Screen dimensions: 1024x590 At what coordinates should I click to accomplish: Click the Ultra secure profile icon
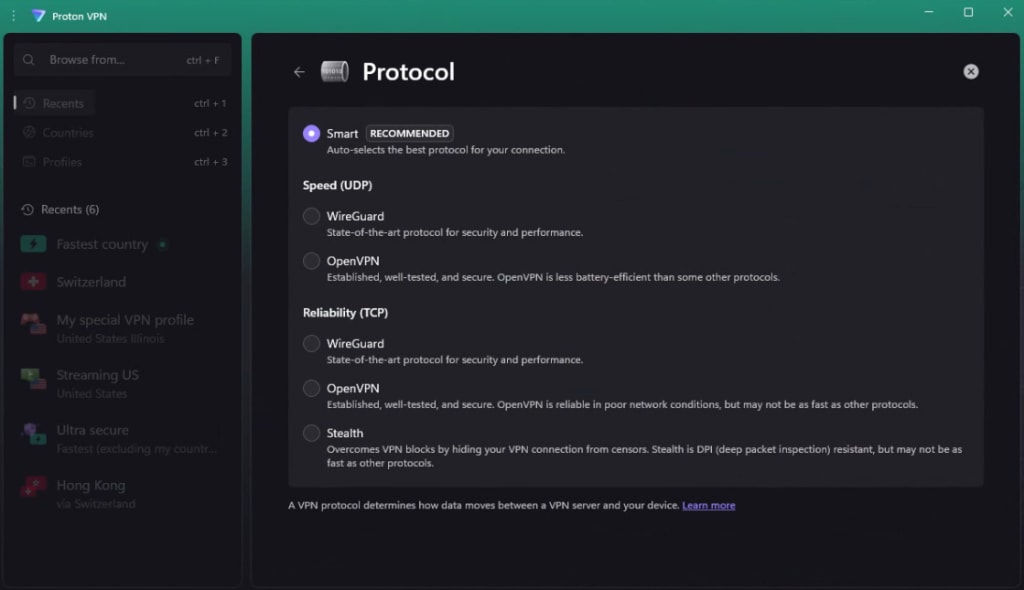click(x=33, y=432)
